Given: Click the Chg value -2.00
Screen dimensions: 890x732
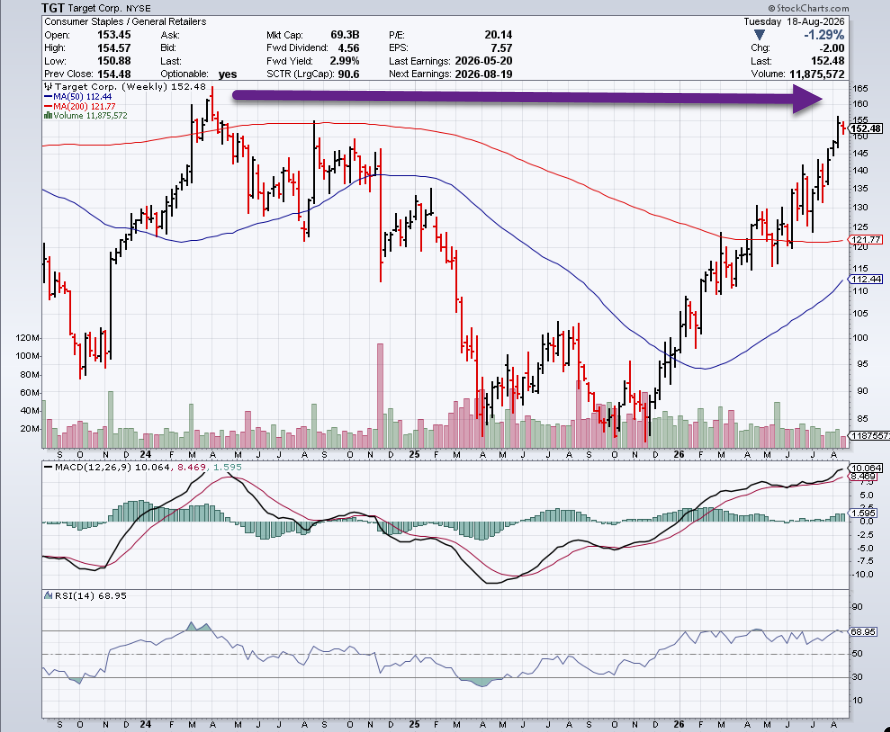Looking at the screenshot, I should coord(833,48).
